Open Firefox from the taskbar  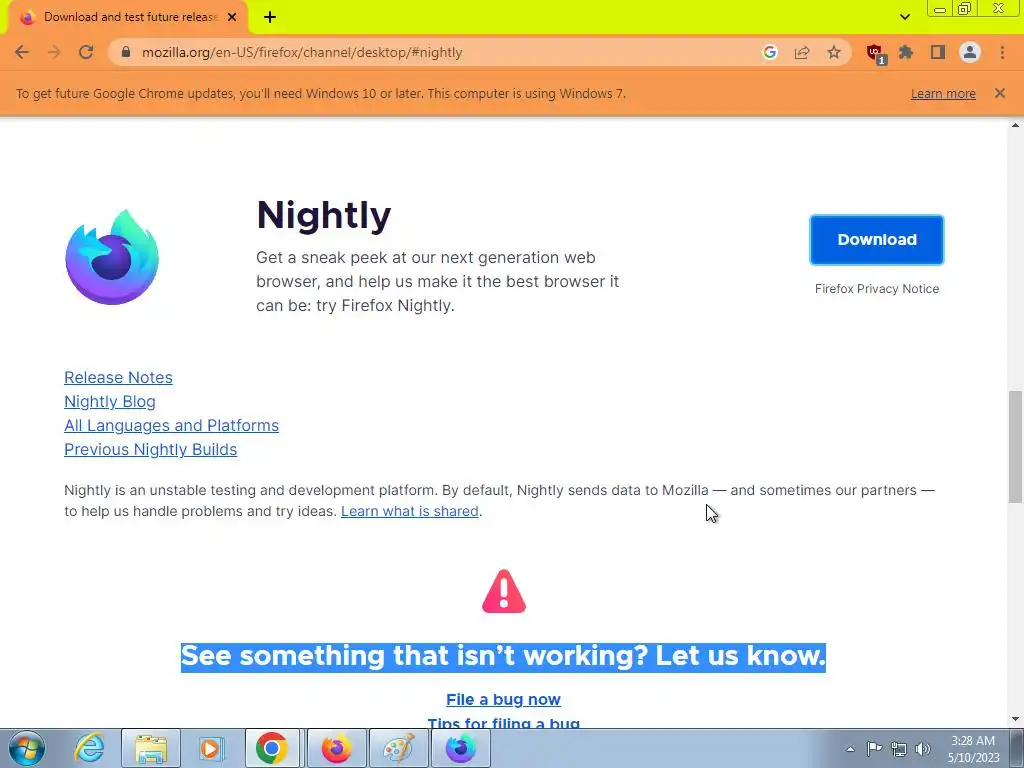[x=336, y=748]
